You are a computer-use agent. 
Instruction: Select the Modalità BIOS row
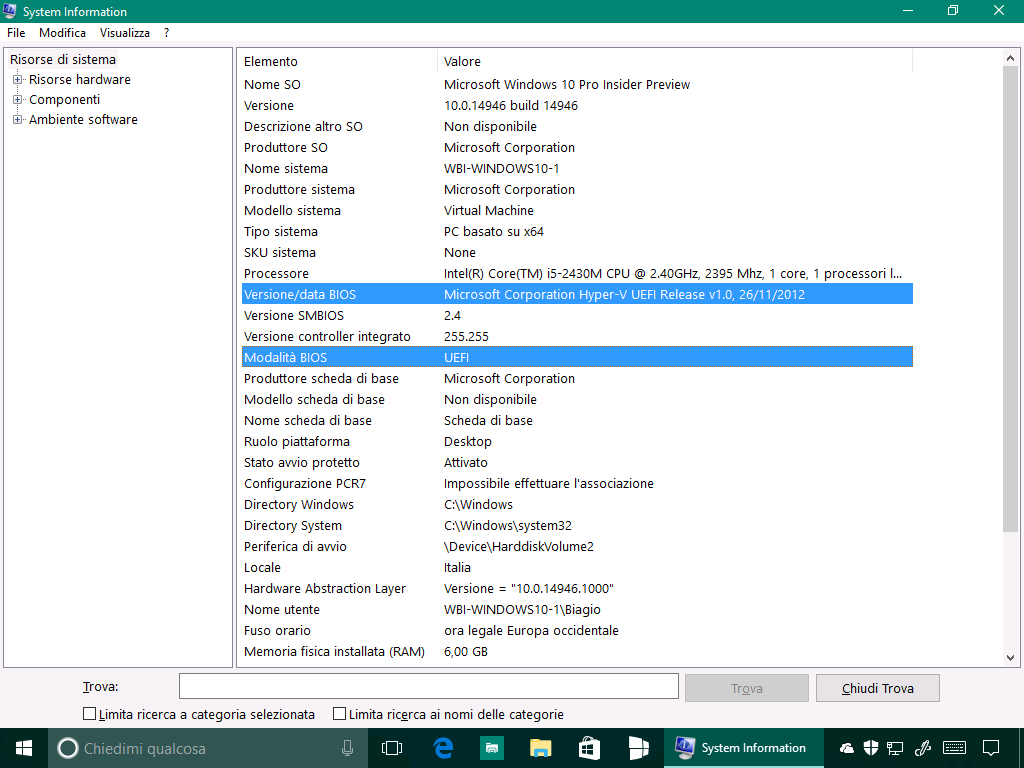[x=577, y=357]
